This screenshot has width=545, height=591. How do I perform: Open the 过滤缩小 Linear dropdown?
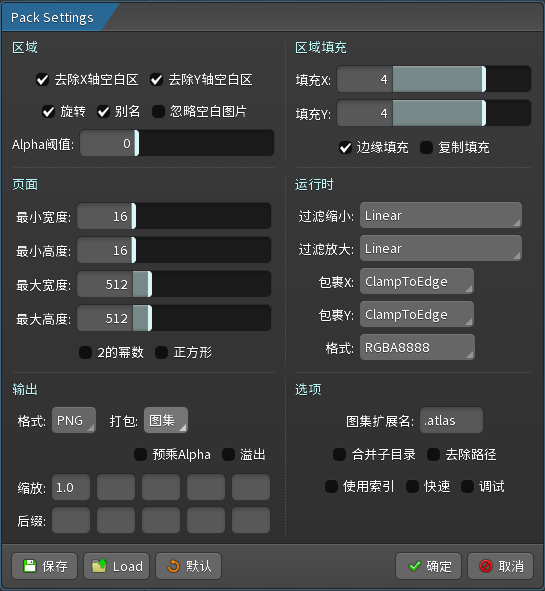tap(441, 215)
